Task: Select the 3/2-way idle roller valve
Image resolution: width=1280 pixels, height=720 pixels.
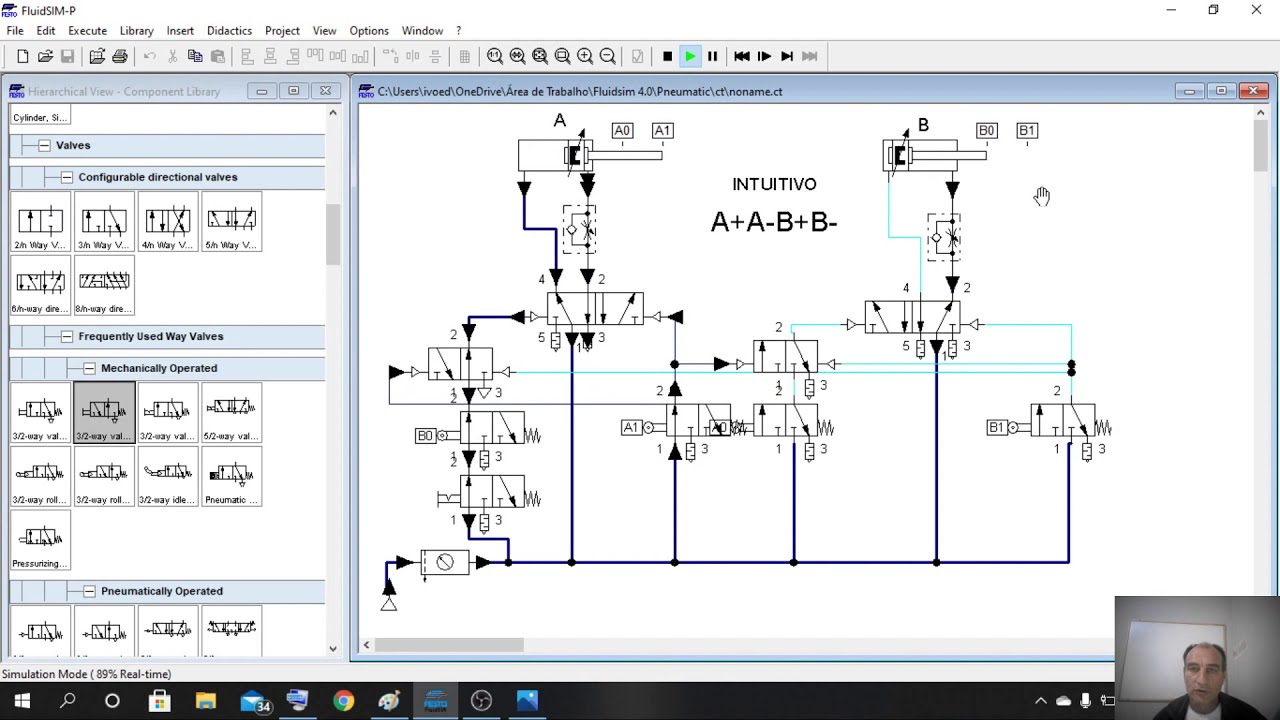Action: 168,477
